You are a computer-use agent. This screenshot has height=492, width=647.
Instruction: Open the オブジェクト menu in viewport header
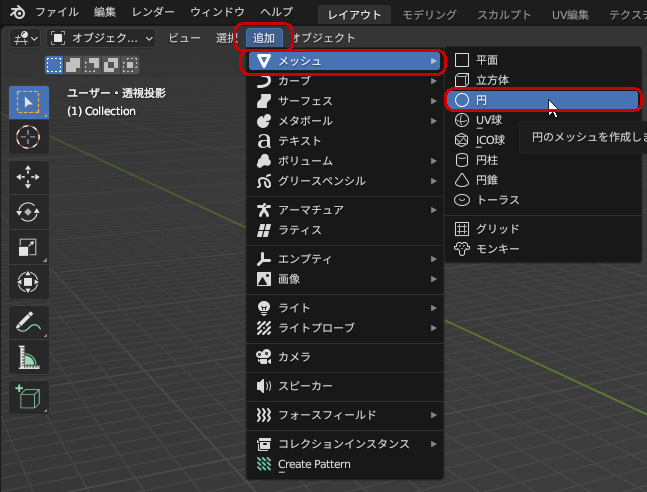(324, 38)
